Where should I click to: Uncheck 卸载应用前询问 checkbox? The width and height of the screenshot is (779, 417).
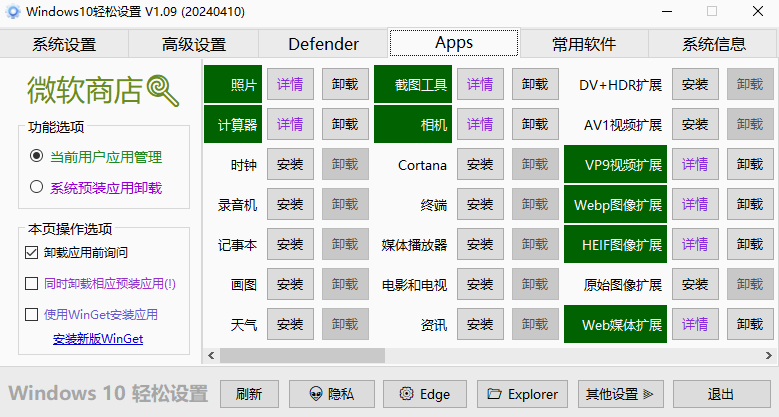coord(32,252)
